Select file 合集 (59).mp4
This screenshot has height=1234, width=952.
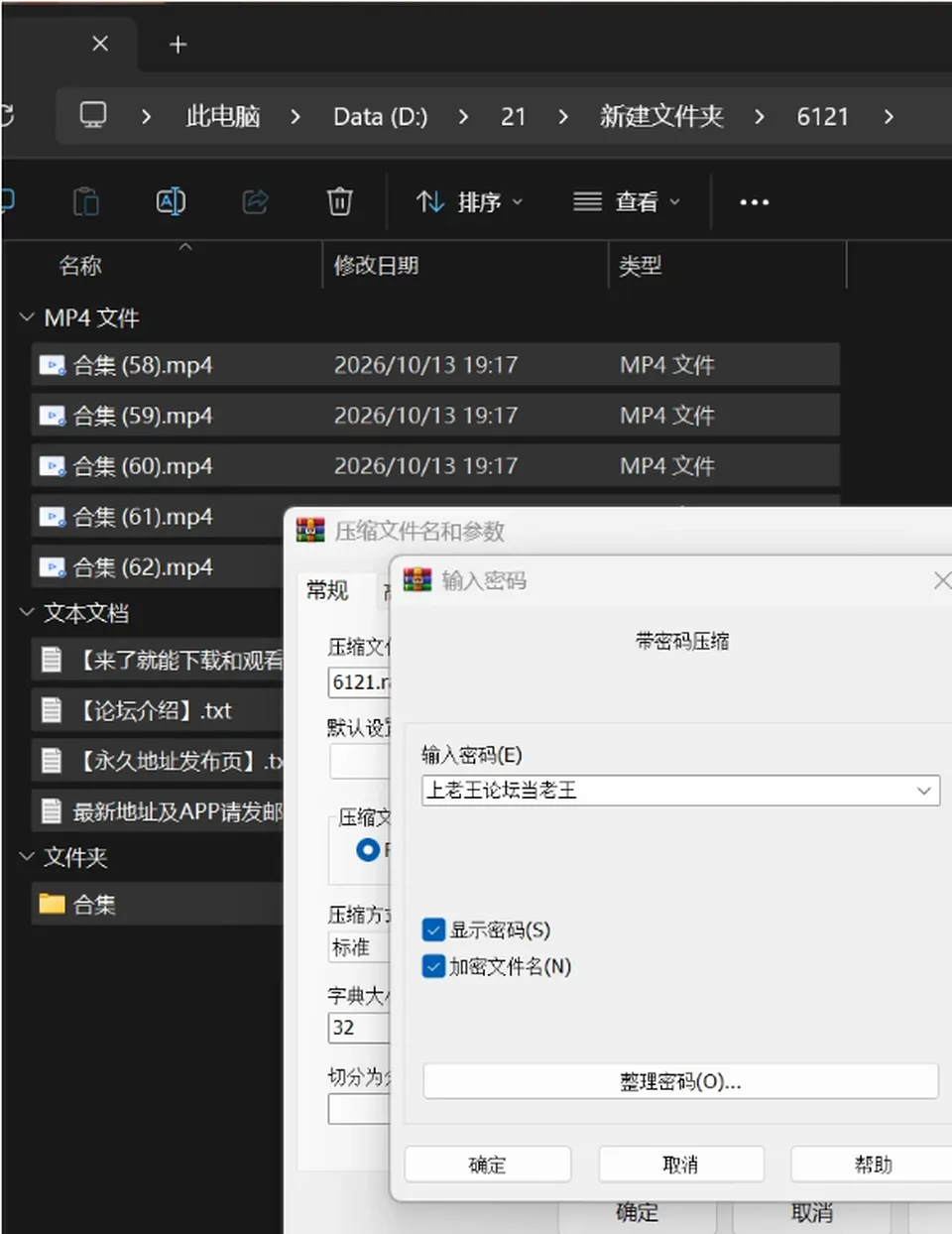pos(436,416)
